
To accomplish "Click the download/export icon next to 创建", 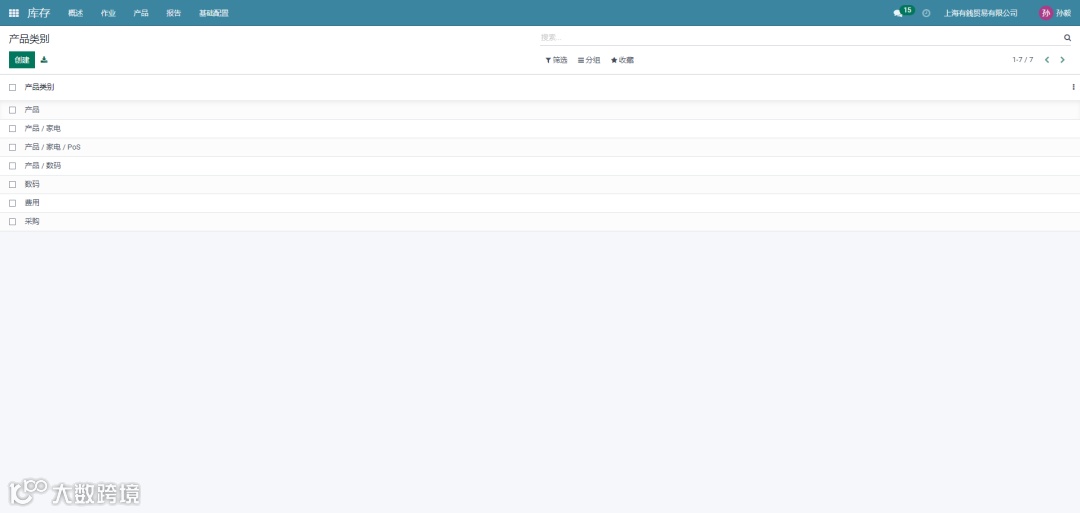I will [x=44, y=60].
